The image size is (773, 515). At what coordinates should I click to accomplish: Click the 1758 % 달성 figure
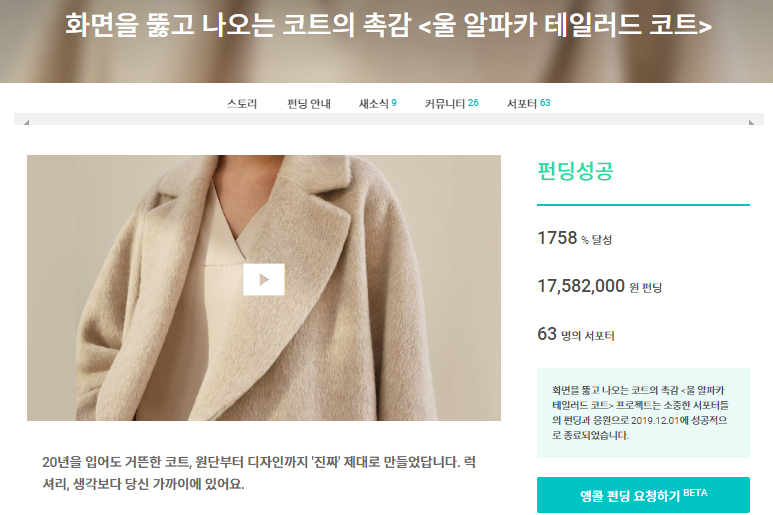tap(574, 238)
